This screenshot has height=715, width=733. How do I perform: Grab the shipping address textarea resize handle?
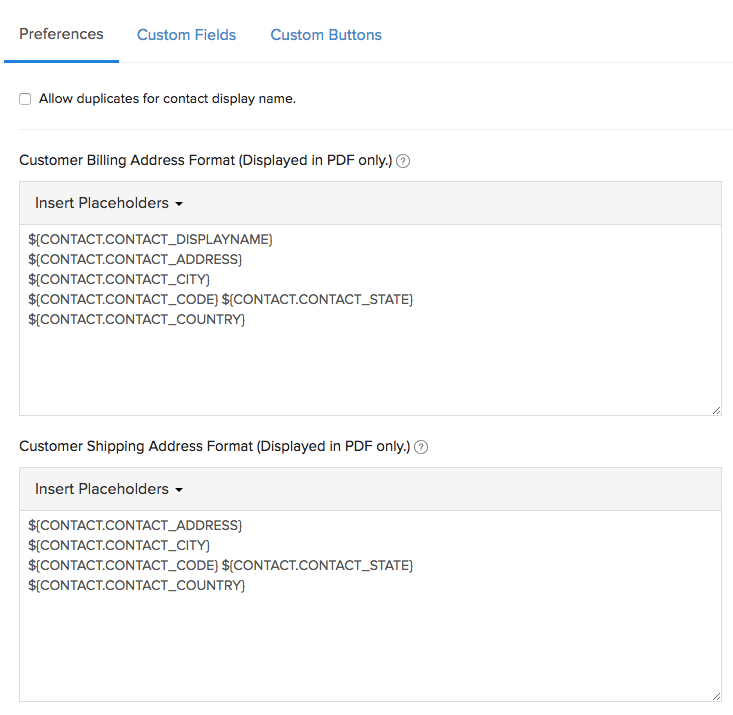point(715,696)
